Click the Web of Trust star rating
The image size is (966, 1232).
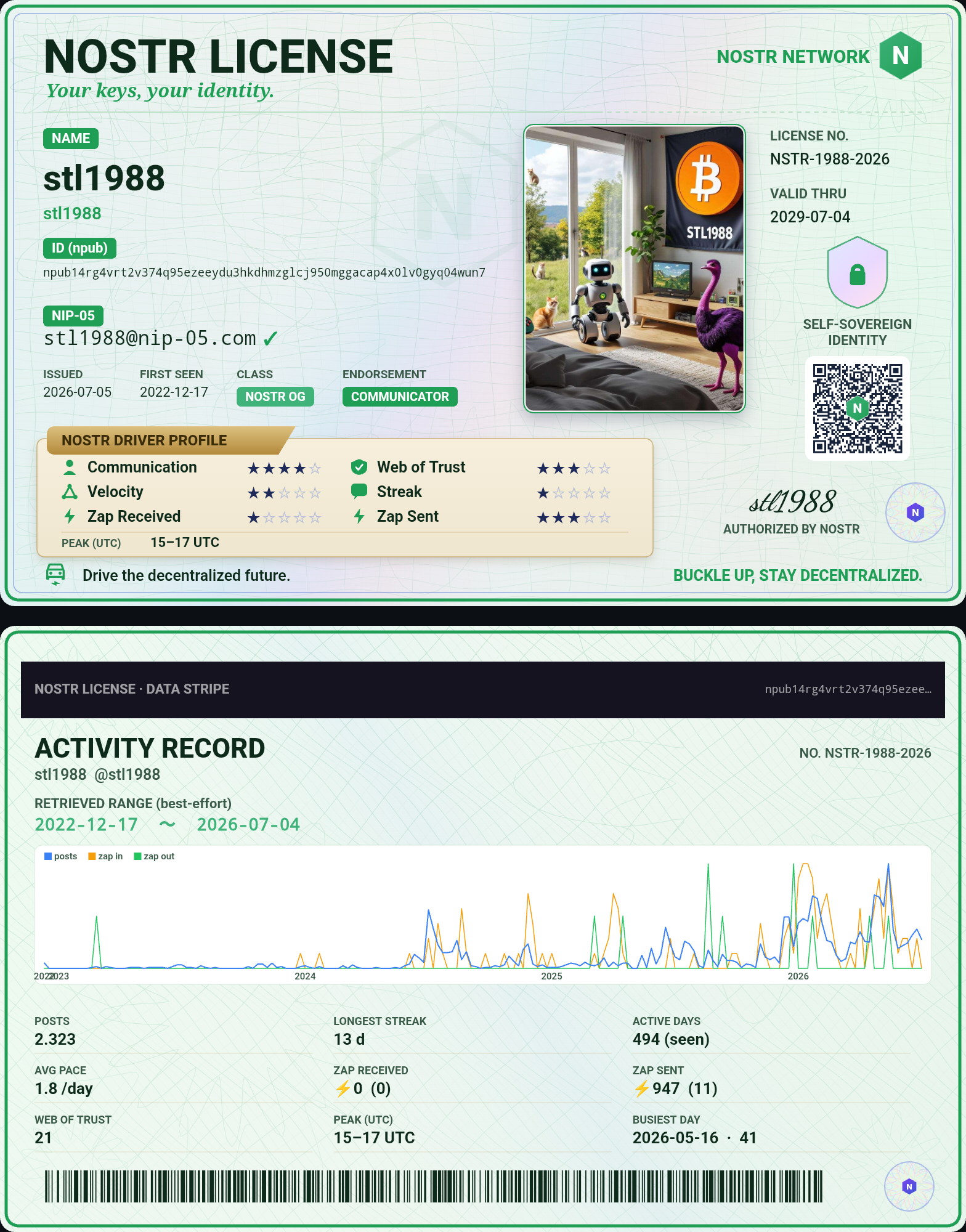pyautogui.click(x=574, y=468)
